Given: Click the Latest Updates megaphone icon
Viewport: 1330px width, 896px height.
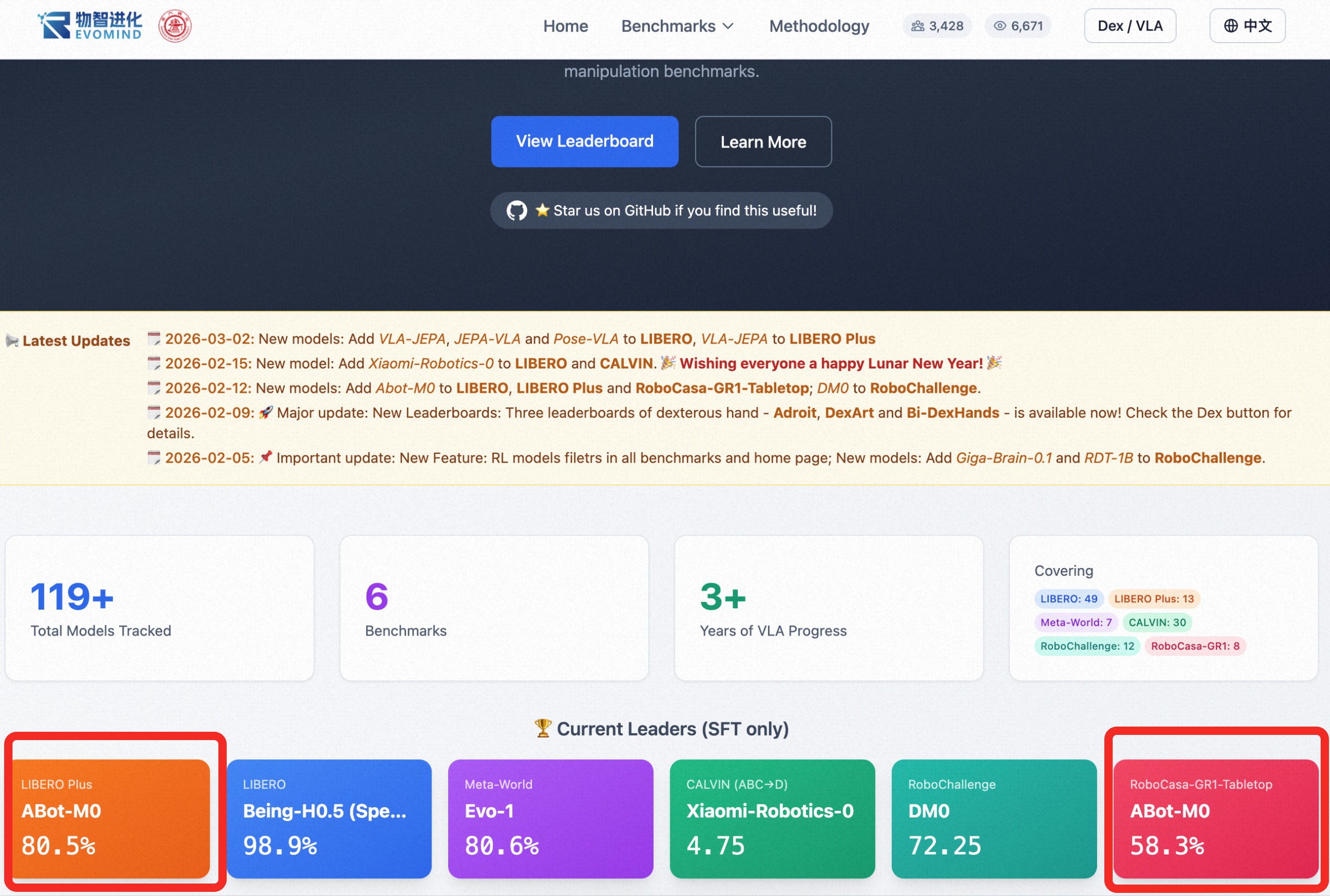Looking at the screenshot, I should (12, 341).
